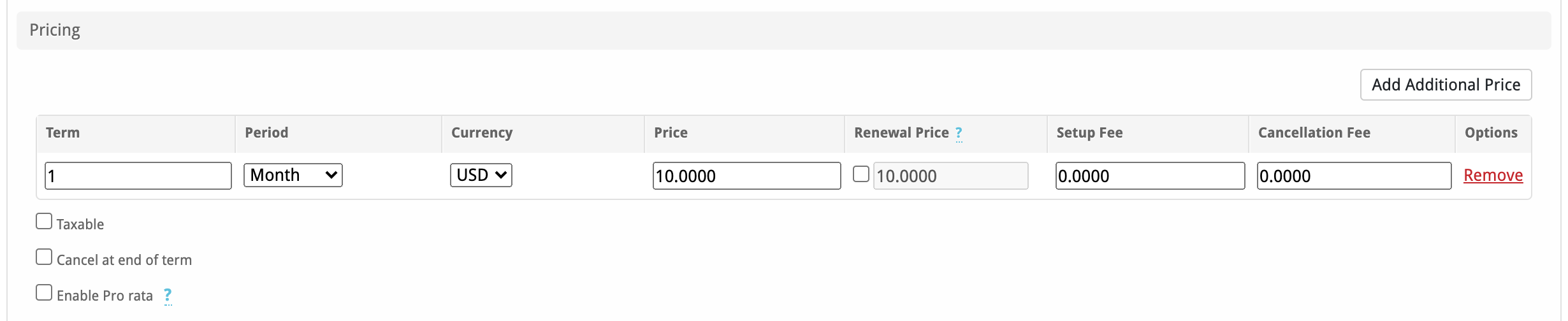Click the Term input field

(138, 176)
